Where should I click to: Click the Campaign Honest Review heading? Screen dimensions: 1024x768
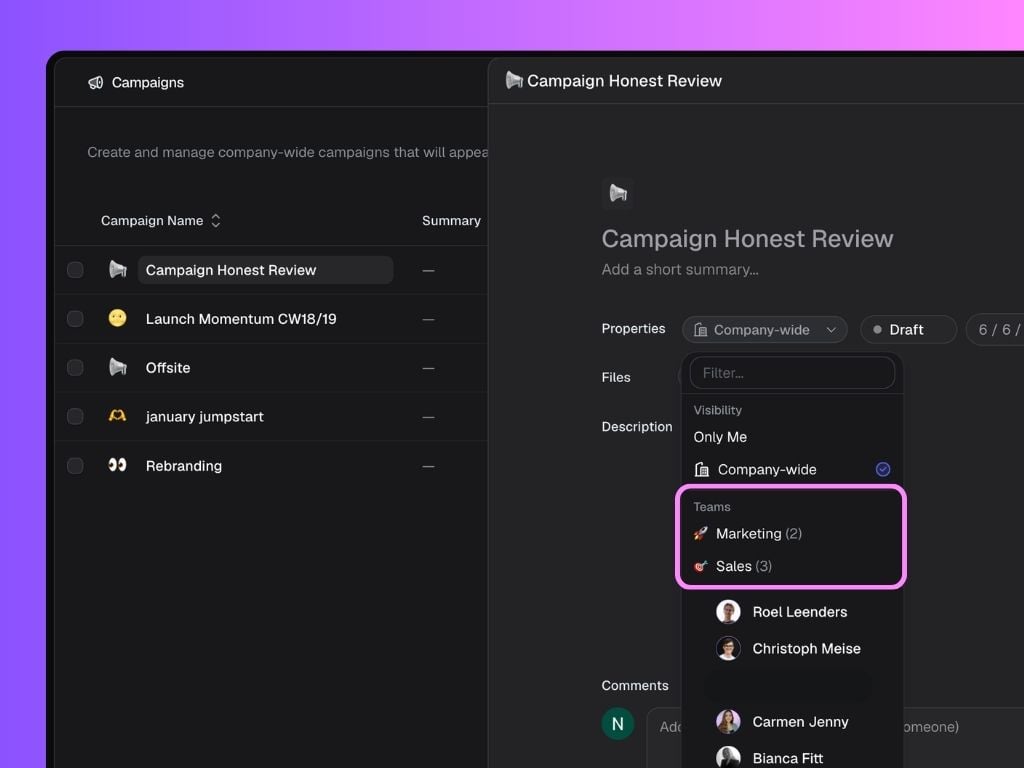pos(747,238)
